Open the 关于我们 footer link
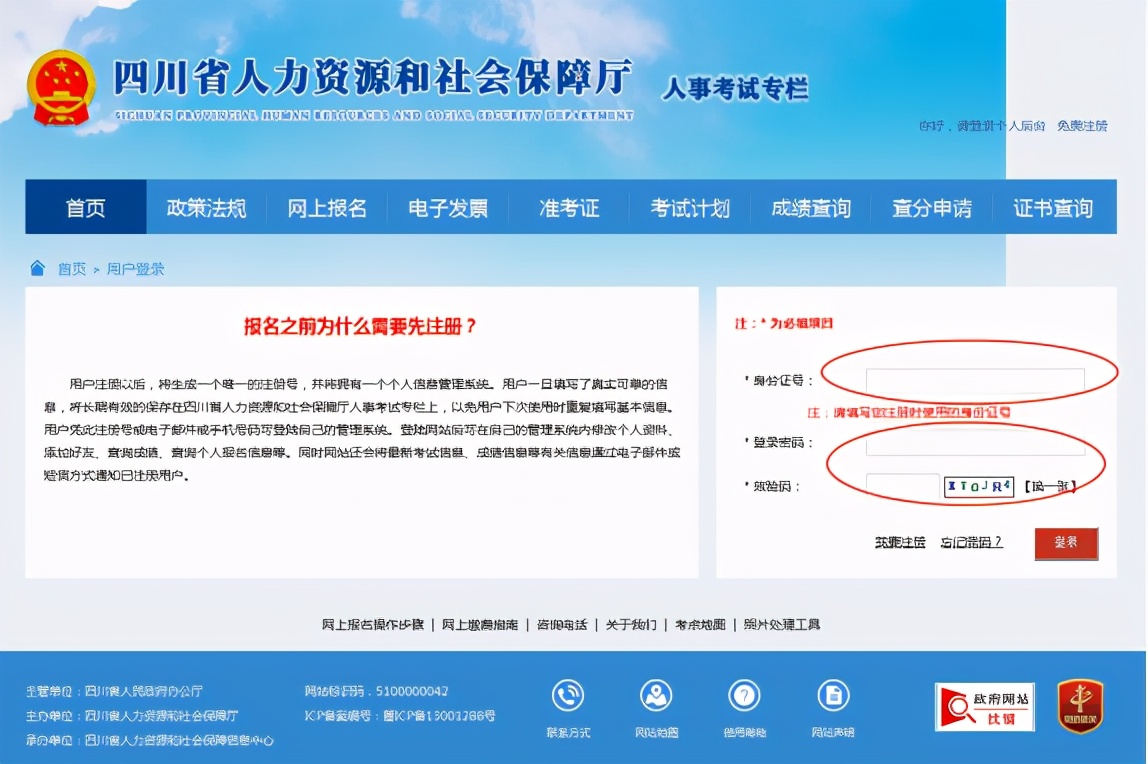Screen dimensions: 1148x764 [630, 624]
